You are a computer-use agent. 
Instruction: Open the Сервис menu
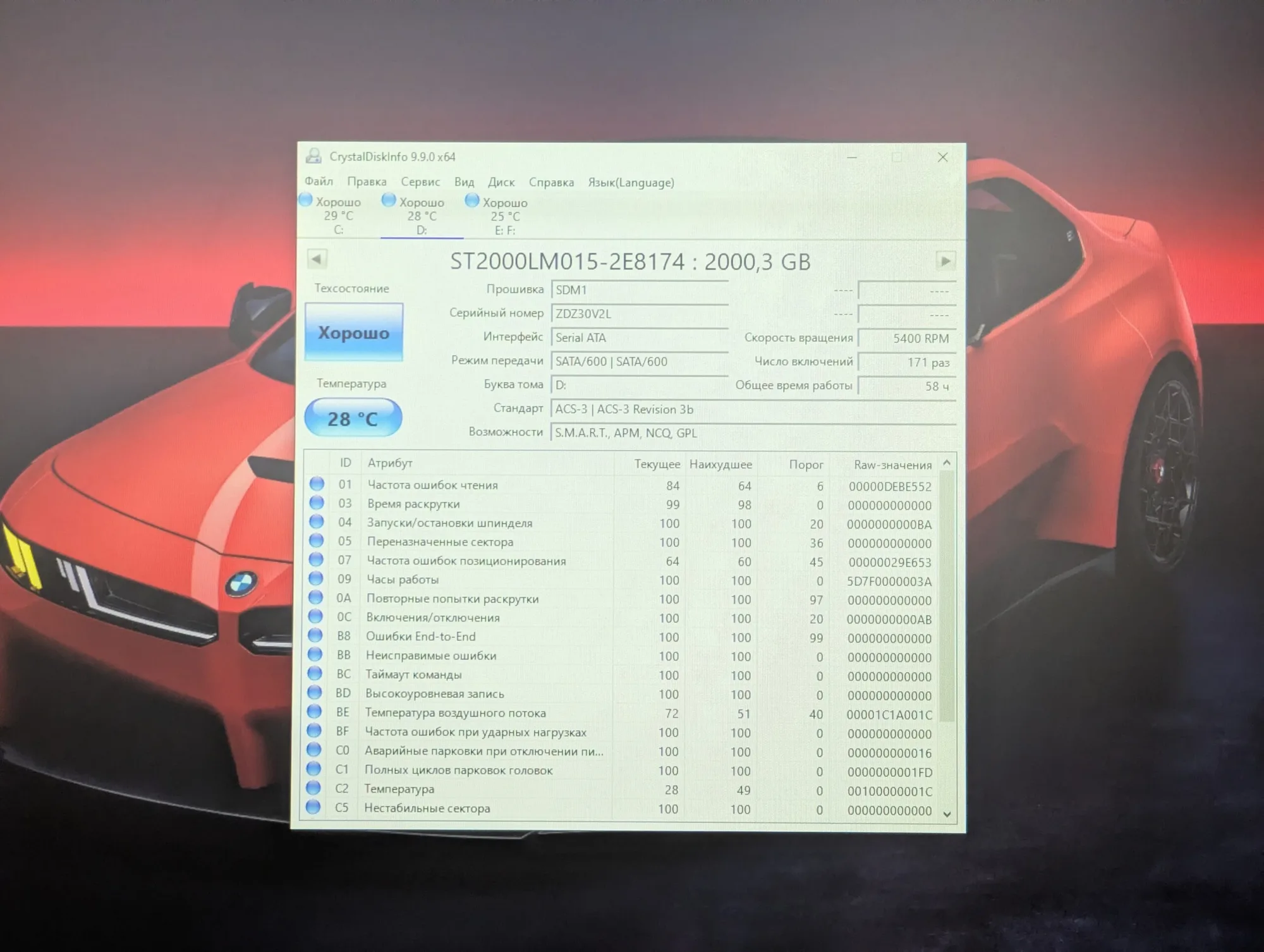tap(420, 182)
